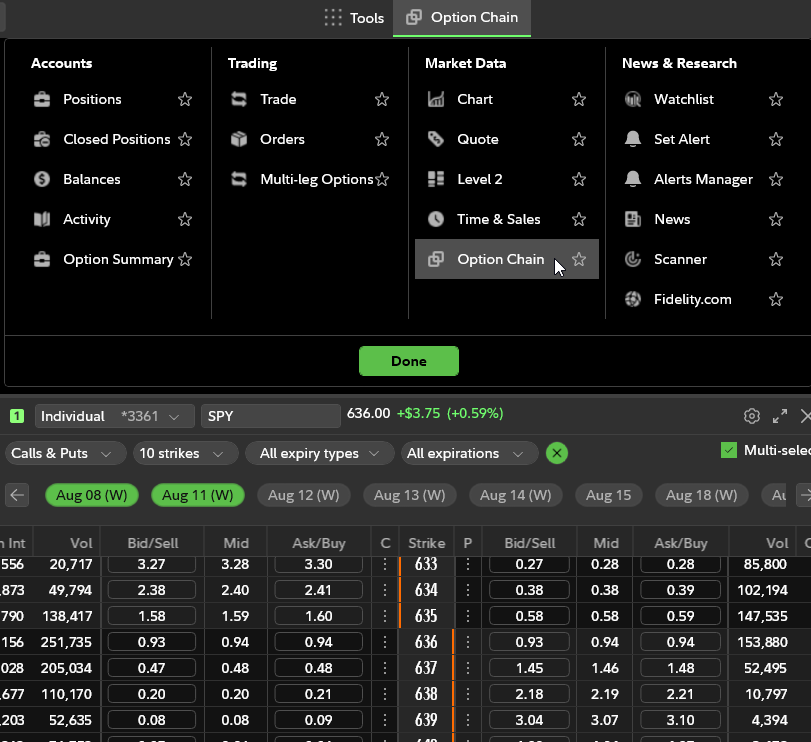This screenshot has height=742, width=811.
Task: Expand the All expiry types dropdown
Action: point(319,453)
